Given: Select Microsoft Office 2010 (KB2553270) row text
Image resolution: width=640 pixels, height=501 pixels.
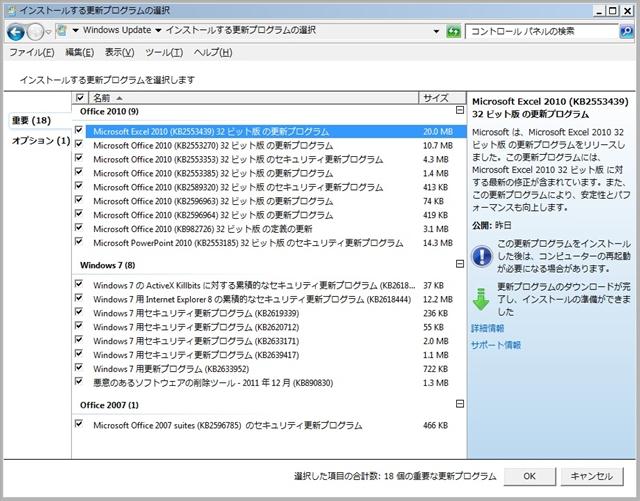Looking at the screenshot, I should click(x=213, y=146).
